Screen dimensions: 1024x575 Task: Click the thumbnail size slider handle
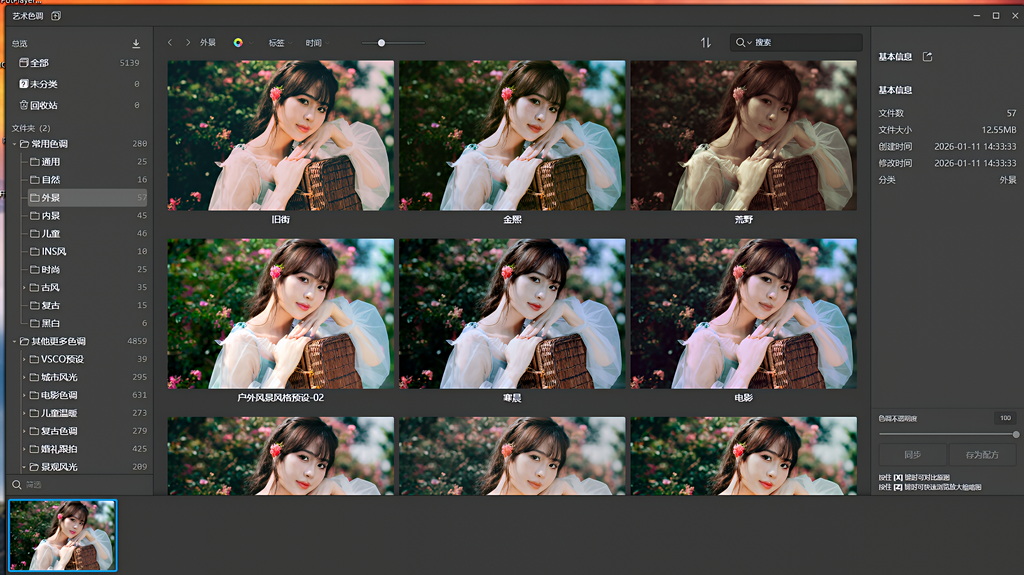pyautogui.click(x=381, y=43)
